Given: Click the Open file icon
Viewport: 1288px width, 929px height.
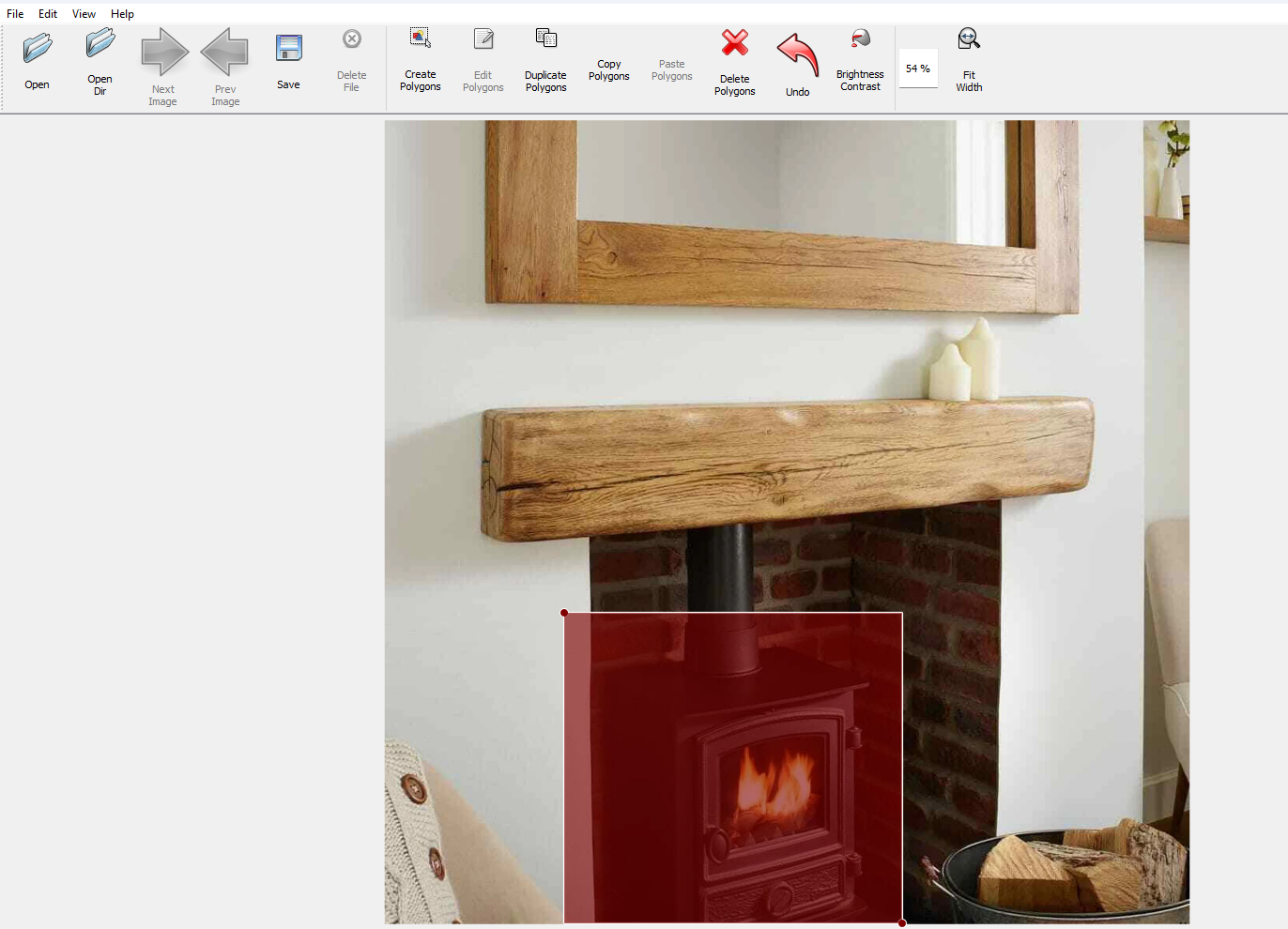Looking at the screenshot, I should 38,50.
